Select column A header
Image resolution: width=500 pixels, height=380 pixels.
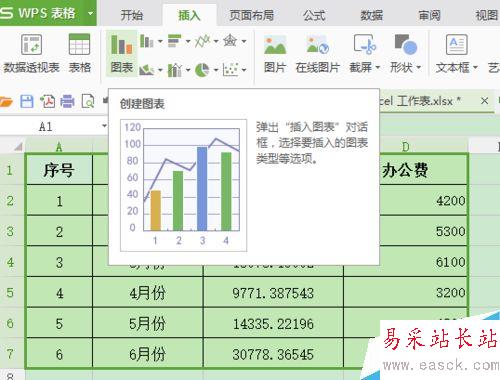[59, 146]
